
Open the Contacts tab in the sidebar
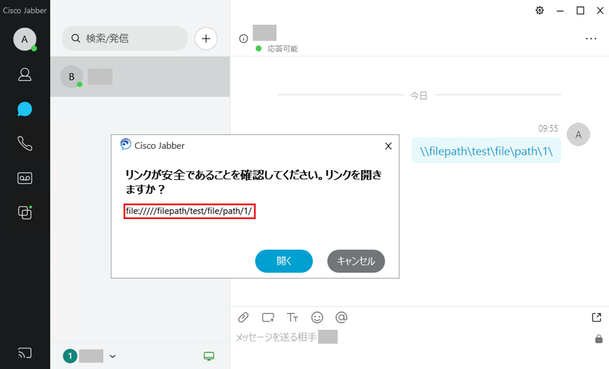coord(24,75)
